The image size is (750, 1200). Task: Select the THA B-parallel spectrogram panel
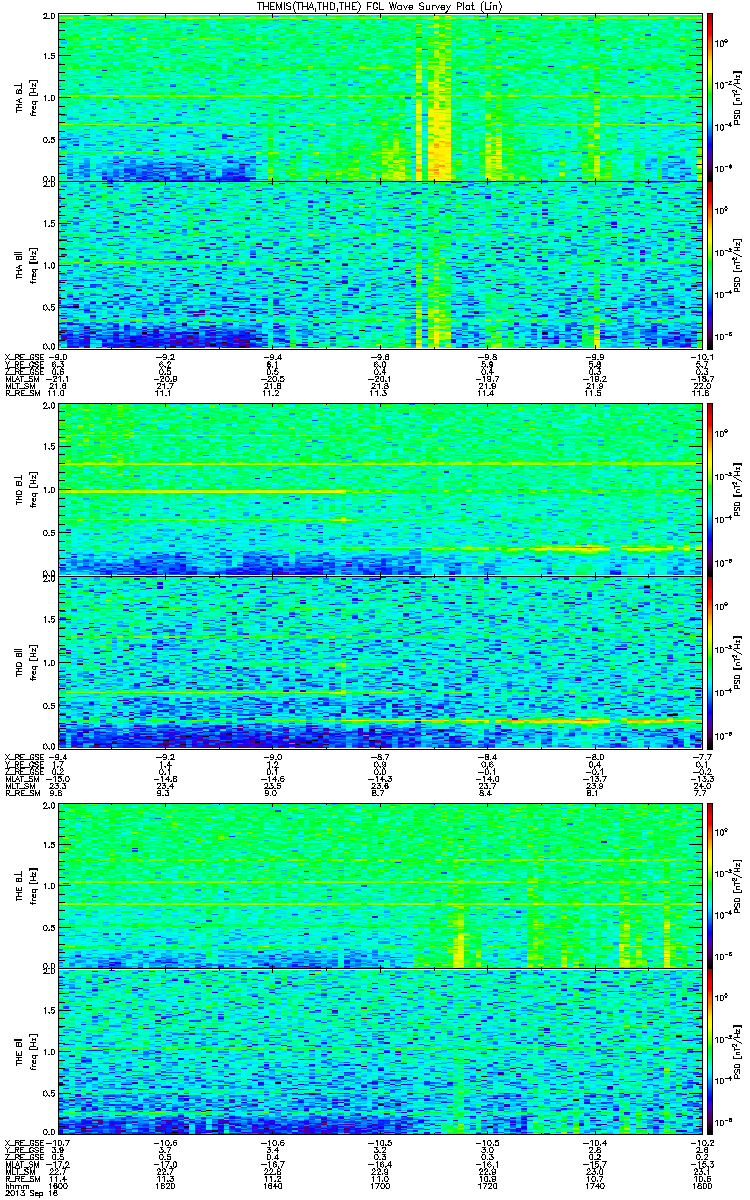coord(379,264)
